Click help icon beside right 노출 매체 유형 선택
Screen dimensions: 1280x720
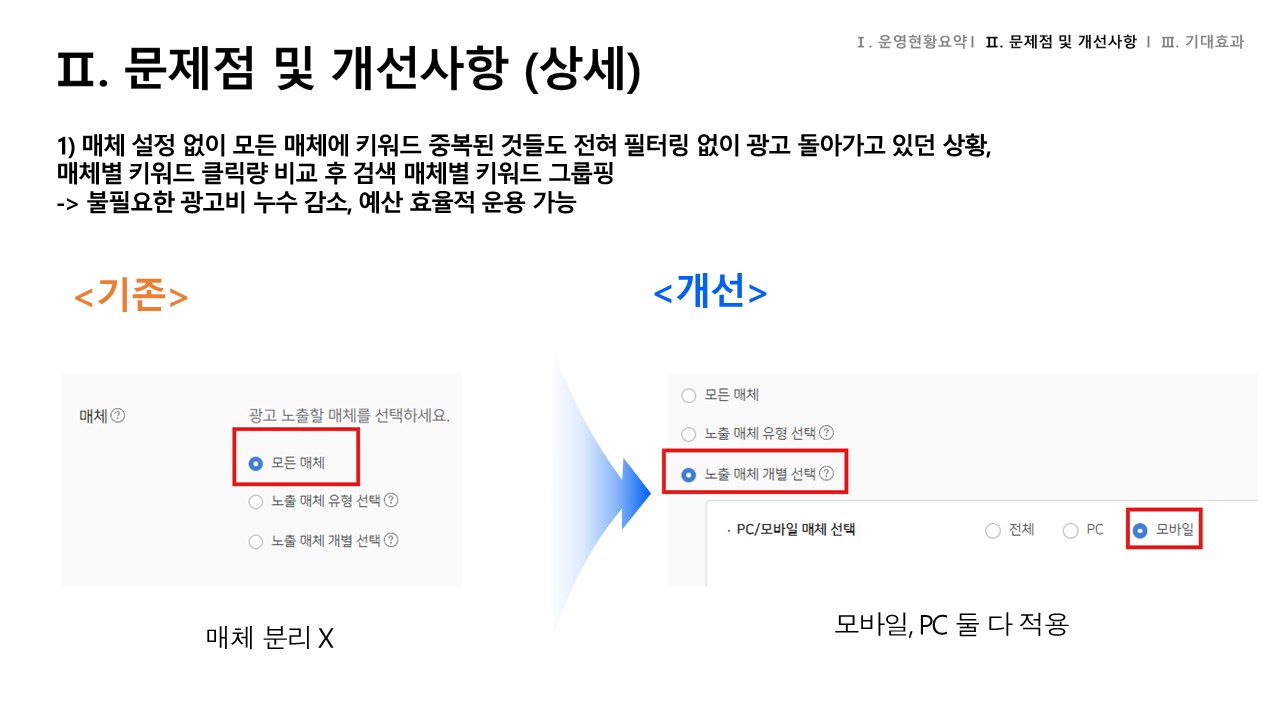click(826, 434)
